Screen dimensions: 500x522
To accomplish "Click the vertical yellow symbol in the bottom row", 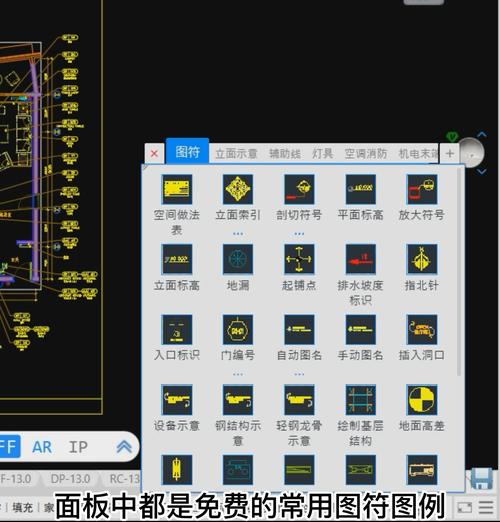I will coord(177,470).
